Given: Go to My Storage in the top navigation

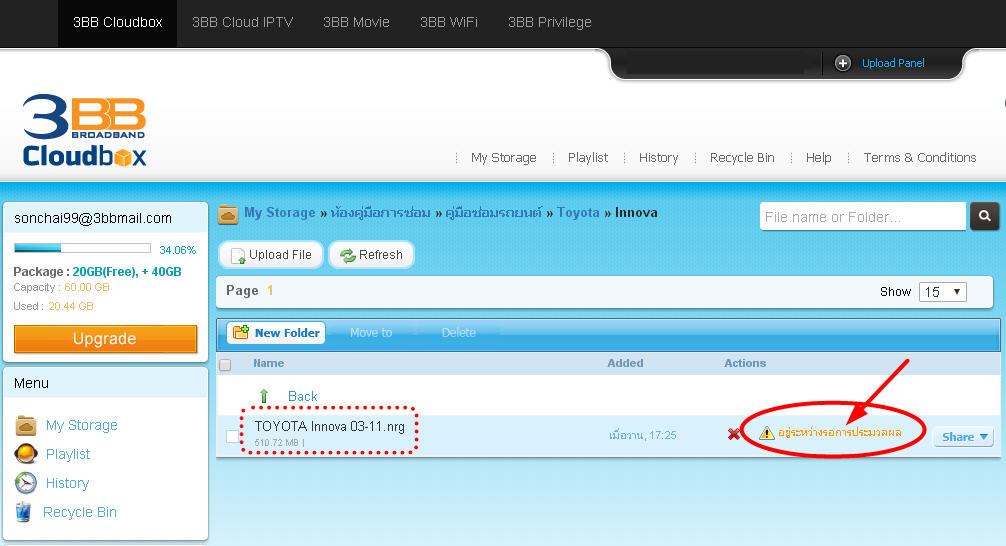Looking at the screenshot, I should [504, 157].
